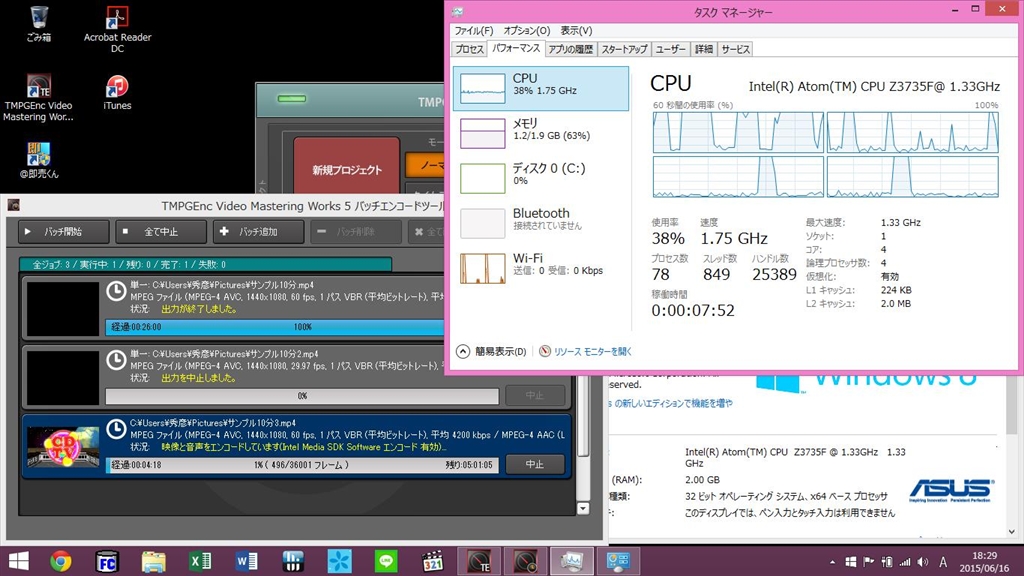
Task: Select the ディスク 0 (C:) performance item
Action: (541, 178)
